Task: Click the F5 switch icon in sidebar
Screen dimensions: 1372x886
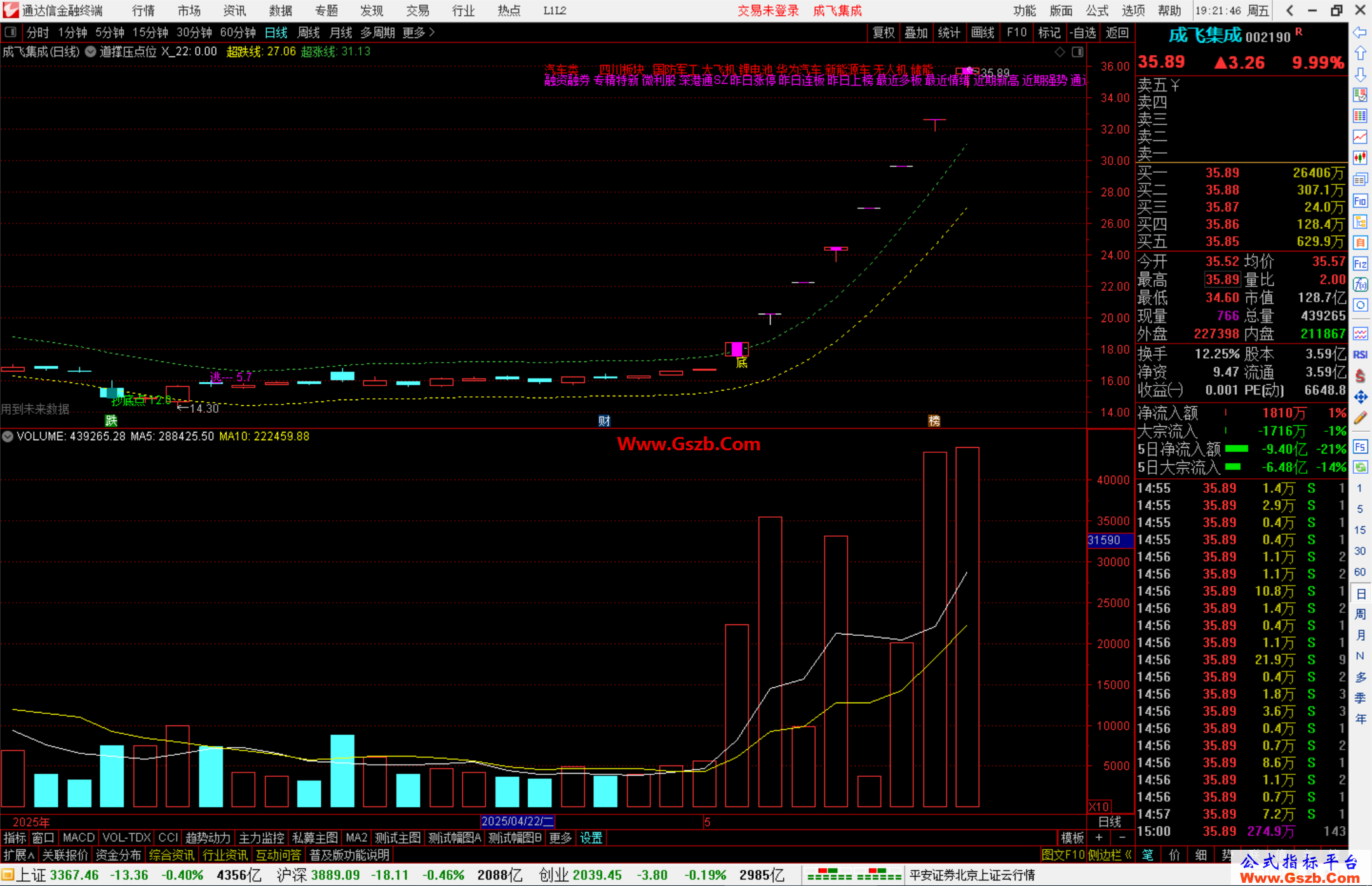Action: click(1360, 446)
